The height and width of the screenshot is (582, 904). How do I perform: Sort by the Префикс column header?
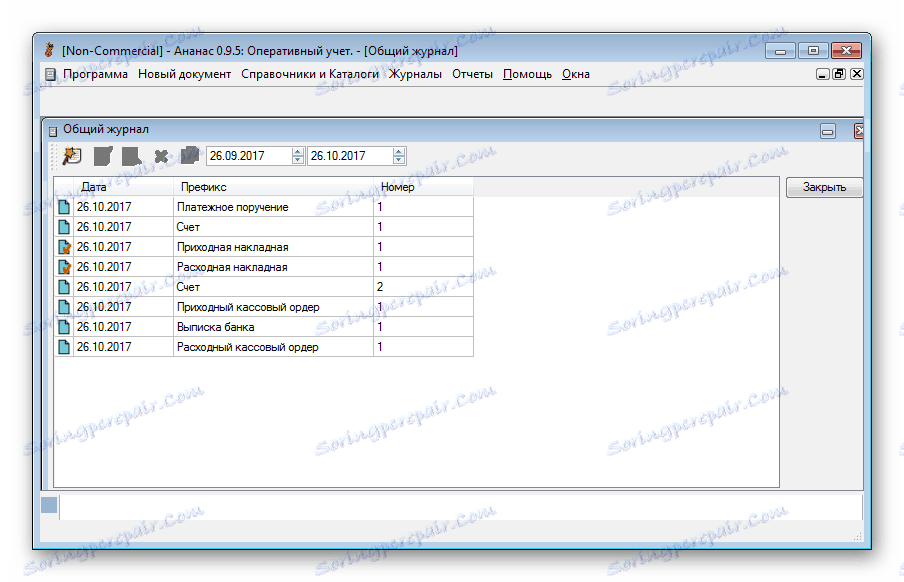[x=273, y=187]
